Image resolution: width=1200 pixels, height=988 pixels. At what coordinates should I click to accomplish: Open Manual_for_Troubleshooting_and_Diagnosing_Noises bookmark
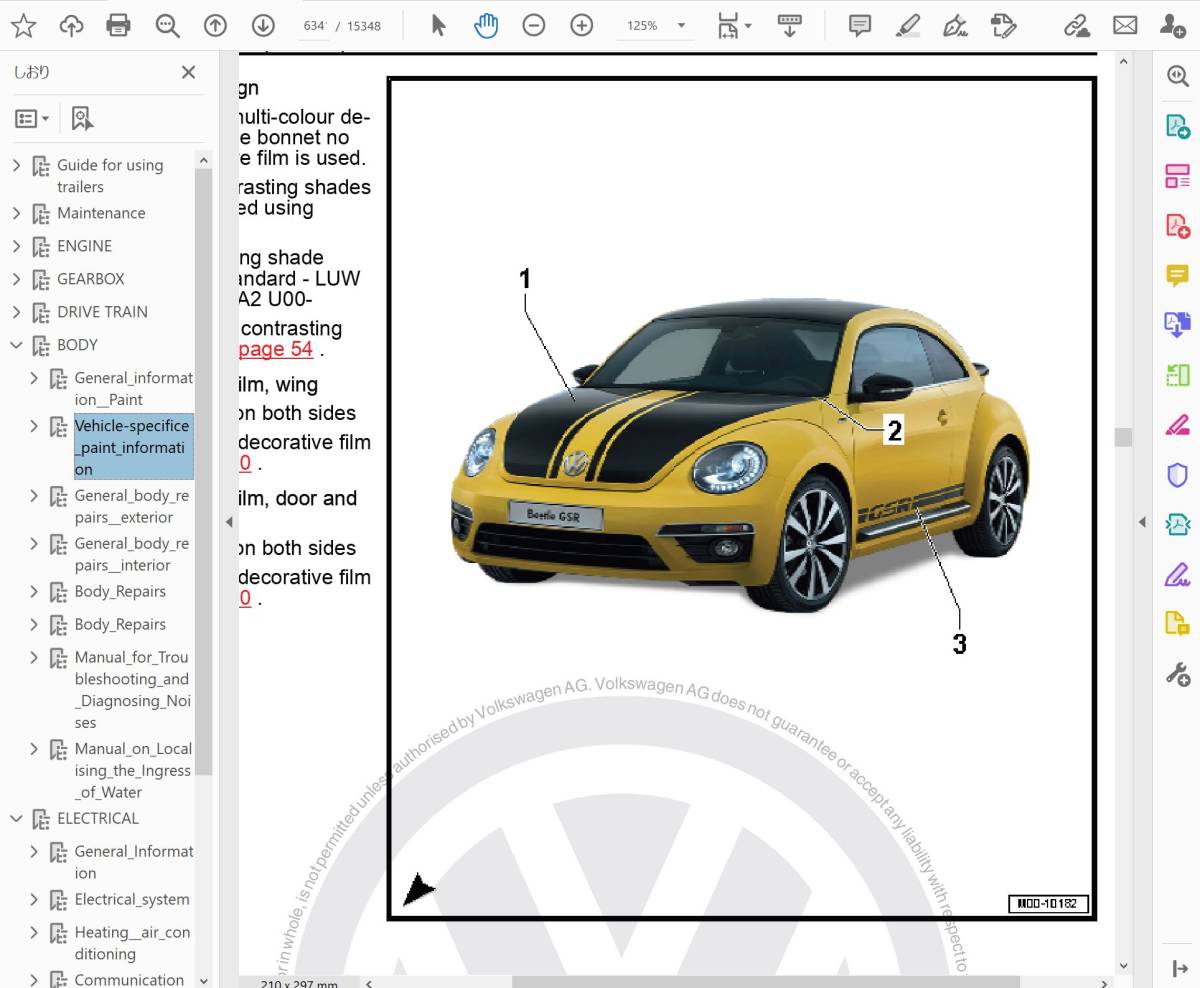coord(132,690)
